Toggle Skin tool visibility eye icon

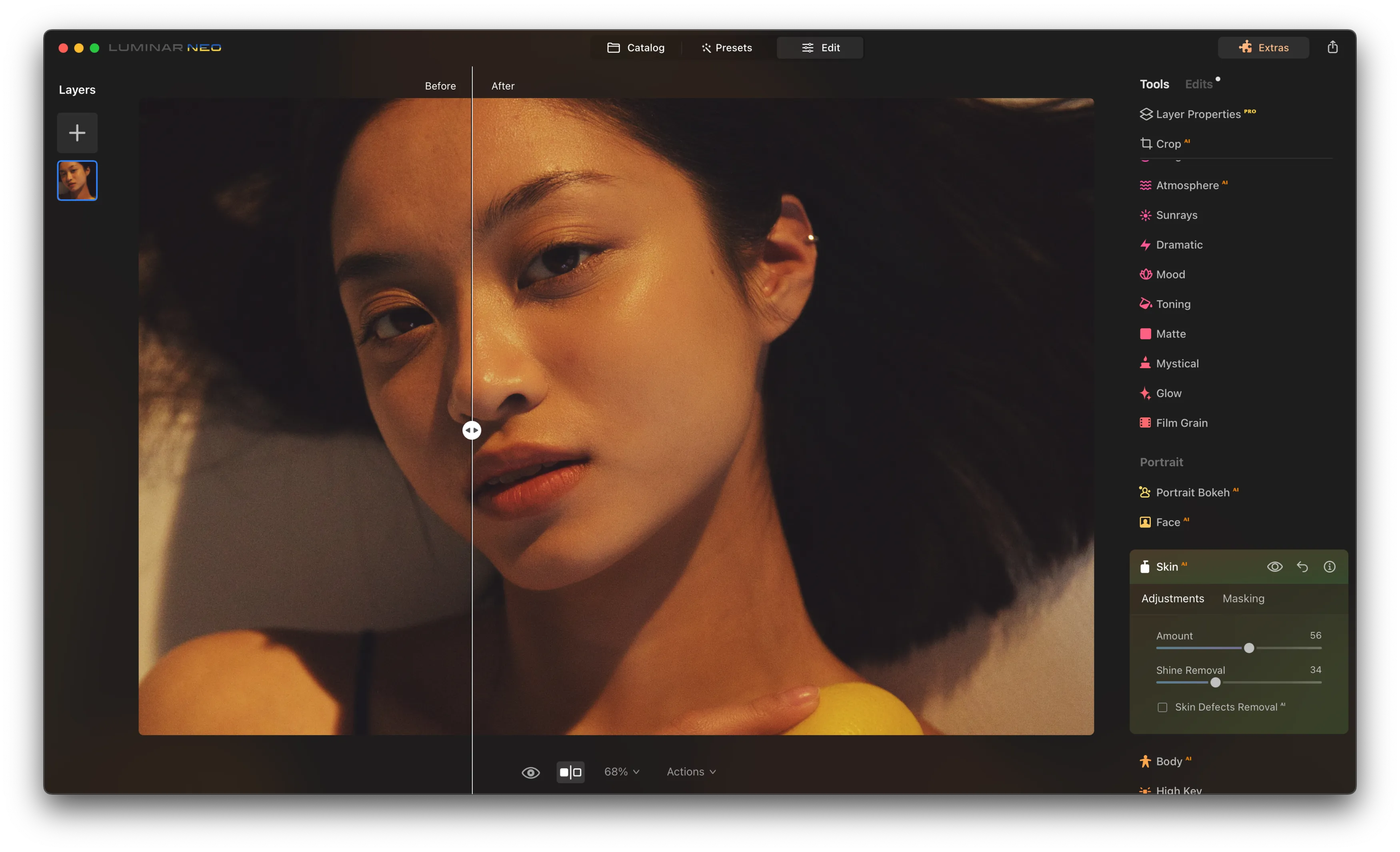(x=1274, y=567)
